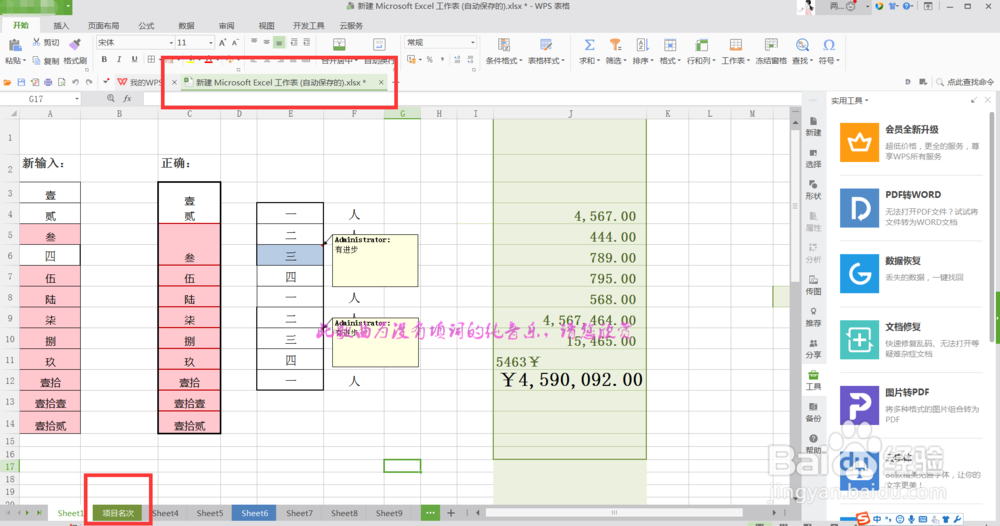Switch to the Insert (插入) ribbon tab
The image size is (1000, 526).
coord(61,26)
